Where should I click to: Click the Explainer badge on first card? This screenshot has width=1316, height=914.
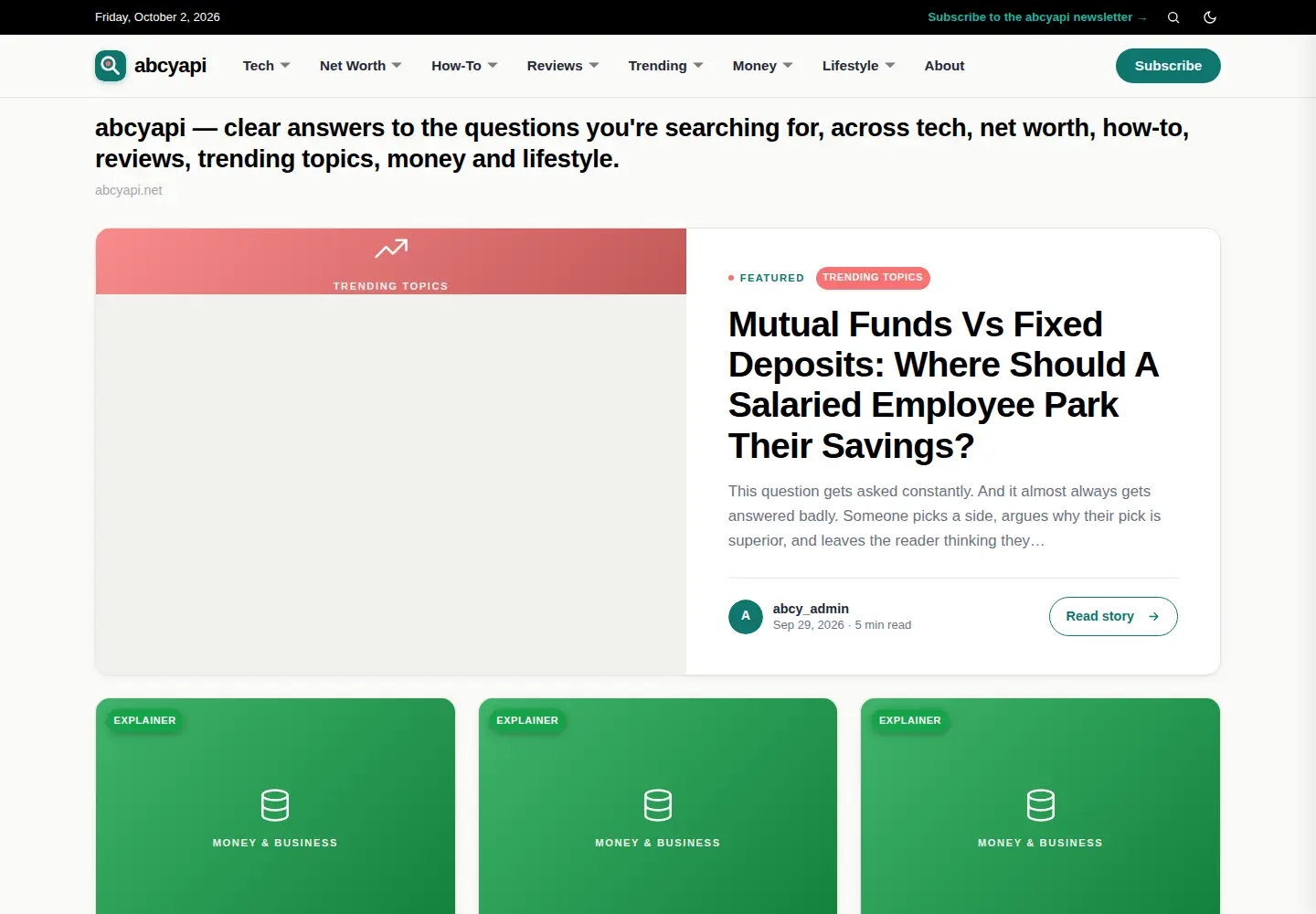pos(144,720)
